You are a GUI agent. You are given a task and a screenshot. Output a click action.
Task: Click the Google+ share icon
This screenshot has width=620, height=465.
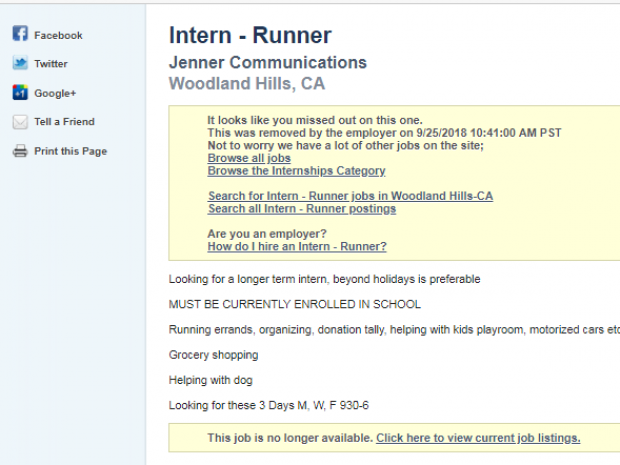pos(20,93)
